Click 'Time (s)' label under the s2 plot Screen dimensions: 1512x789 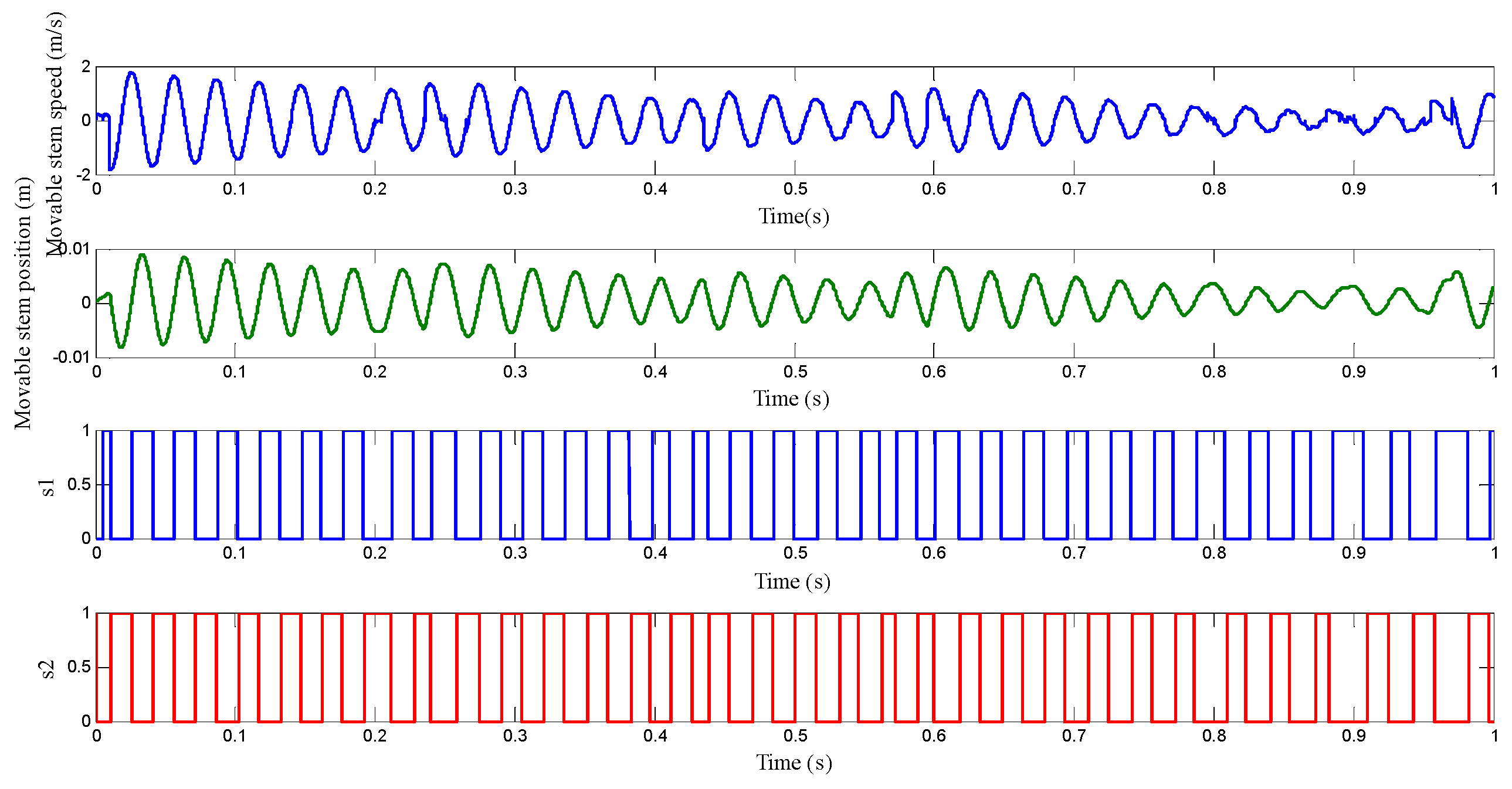click(794, 763)
